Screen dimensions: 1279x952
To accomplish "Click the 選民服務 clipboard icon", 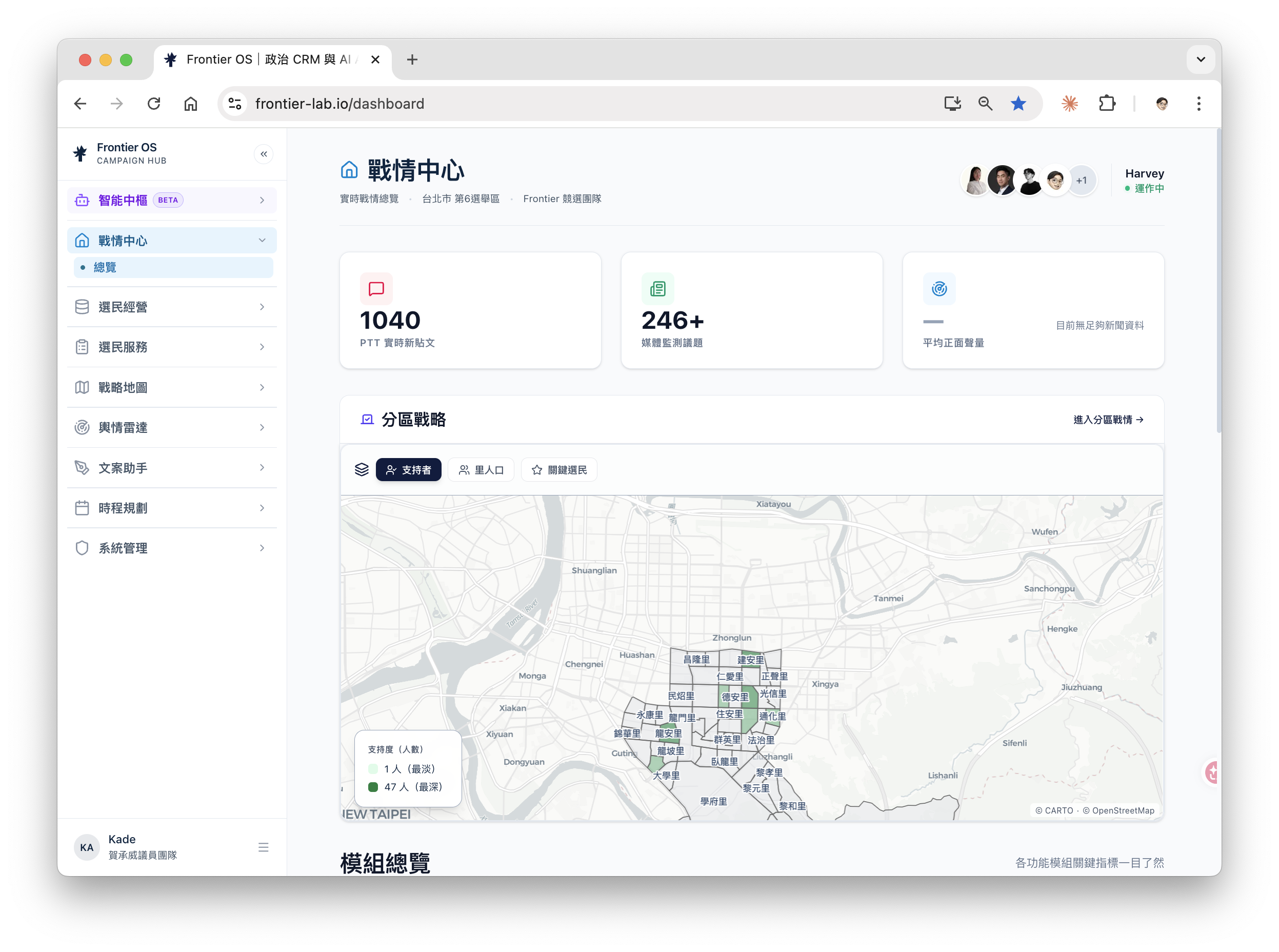I will click(x=82, y=347).
